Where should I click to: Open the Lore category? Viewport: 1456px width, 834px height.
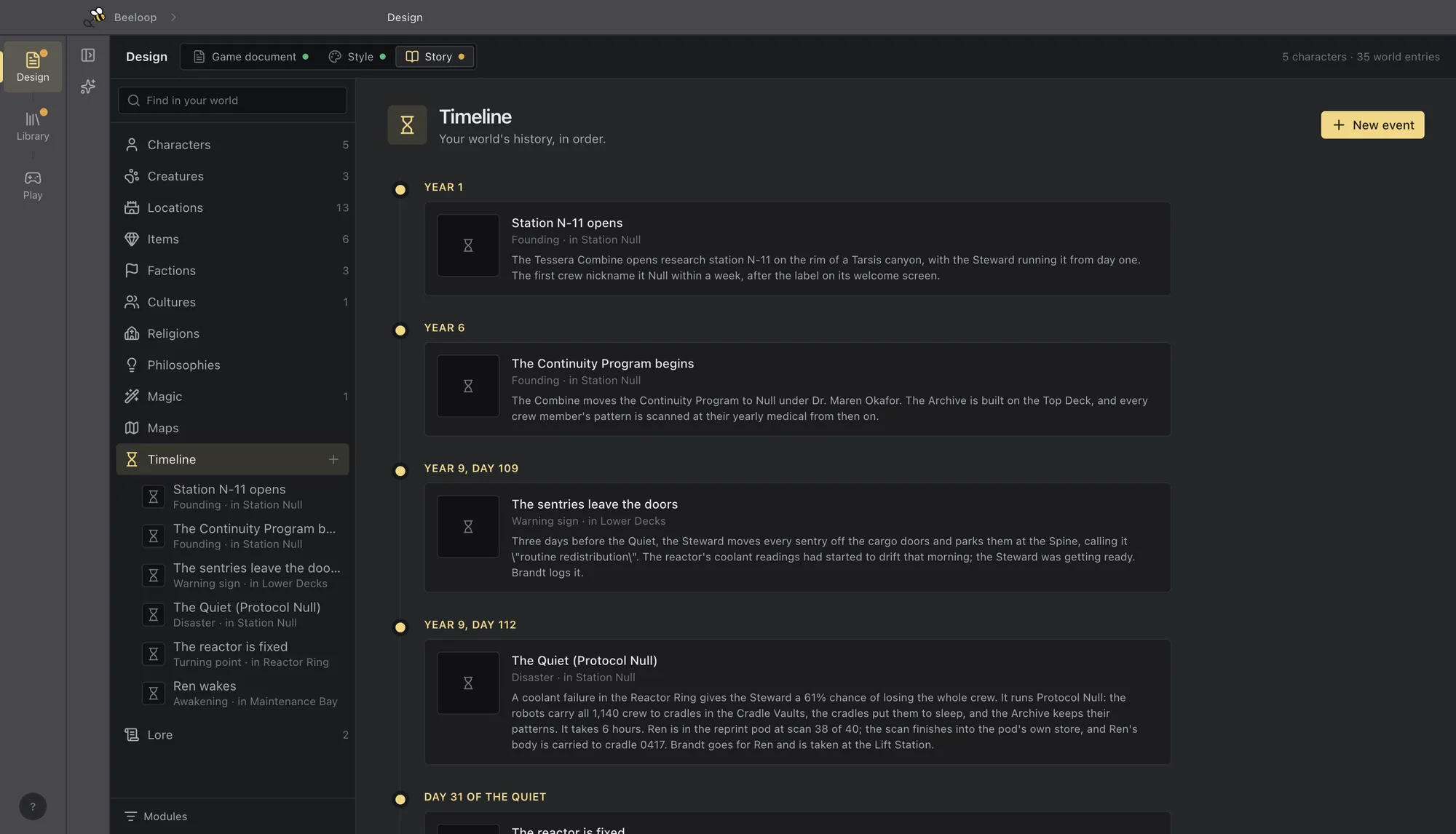coord(233,735)
